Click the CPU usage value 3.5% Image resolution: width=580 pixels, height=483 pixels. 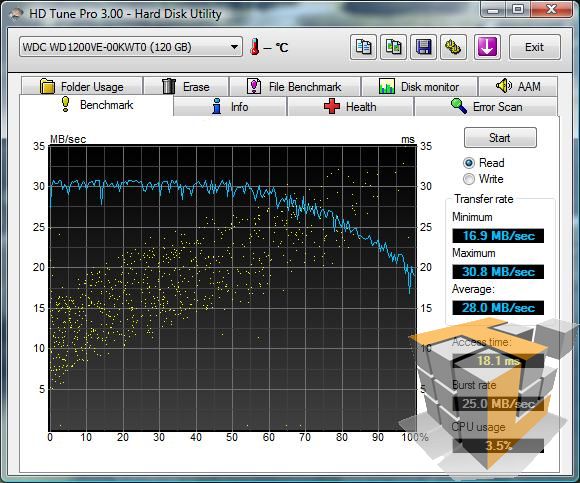(498, 446)
